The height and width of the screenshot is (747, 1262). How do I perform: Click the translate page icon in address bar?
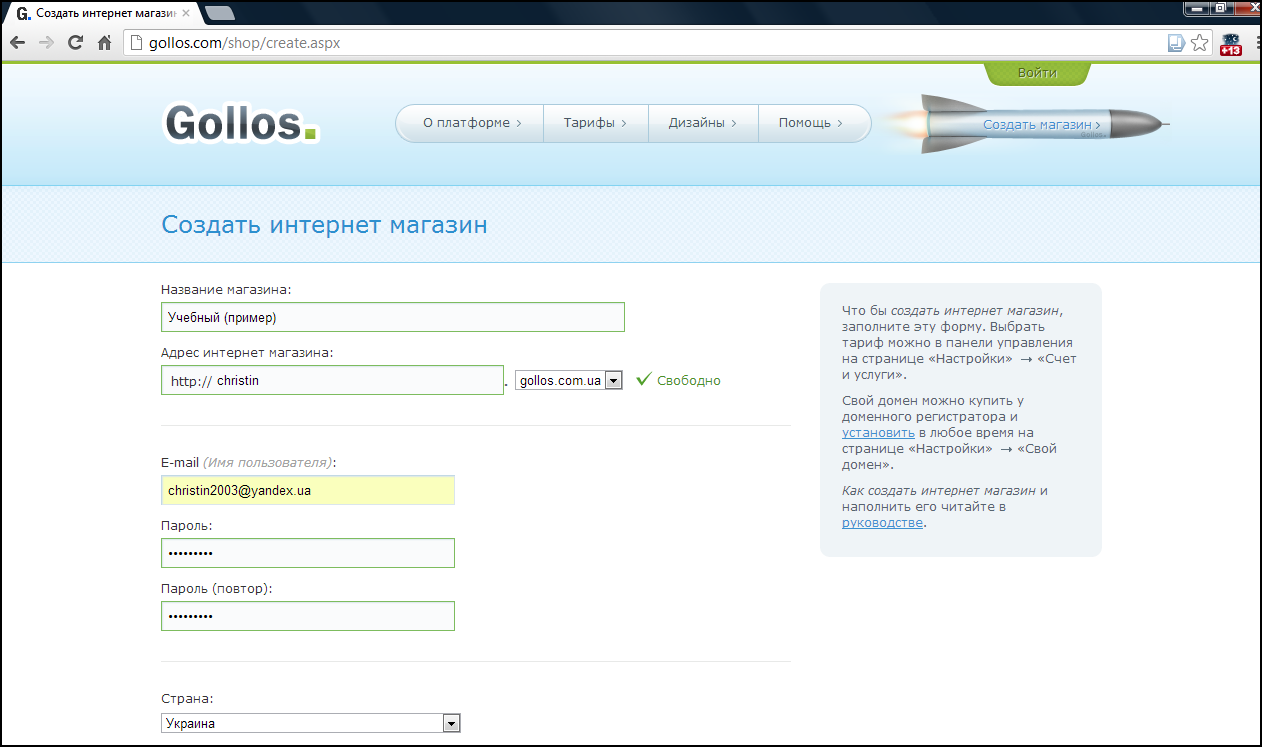coord(1176,43)
